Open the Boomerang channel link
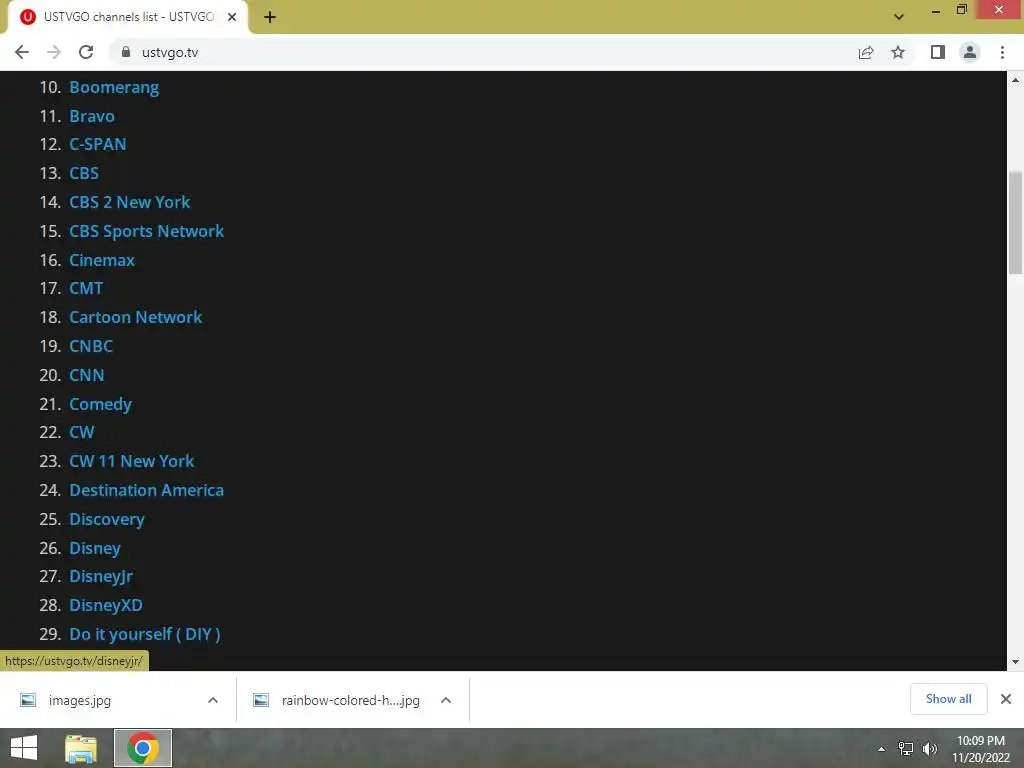Screen dimensions: 1024x768 [x=114, y=88]
